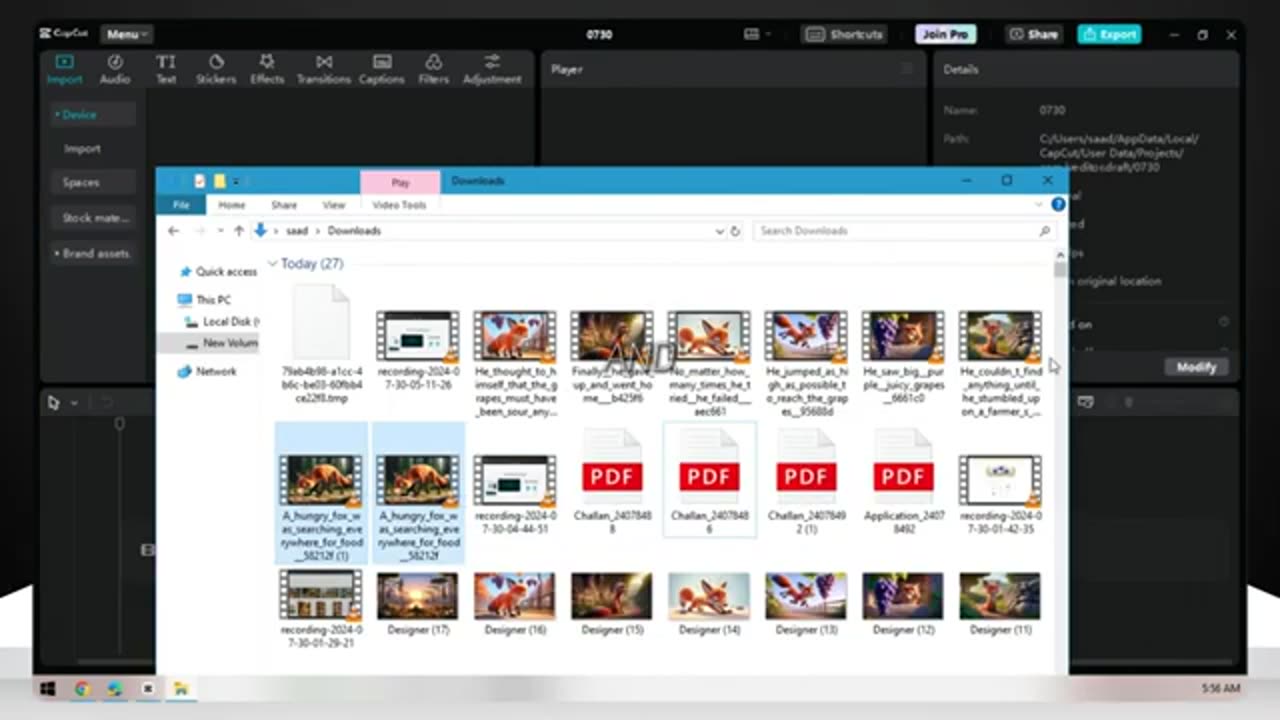Open the CapCut Menu dropdown

pos(126,34)
